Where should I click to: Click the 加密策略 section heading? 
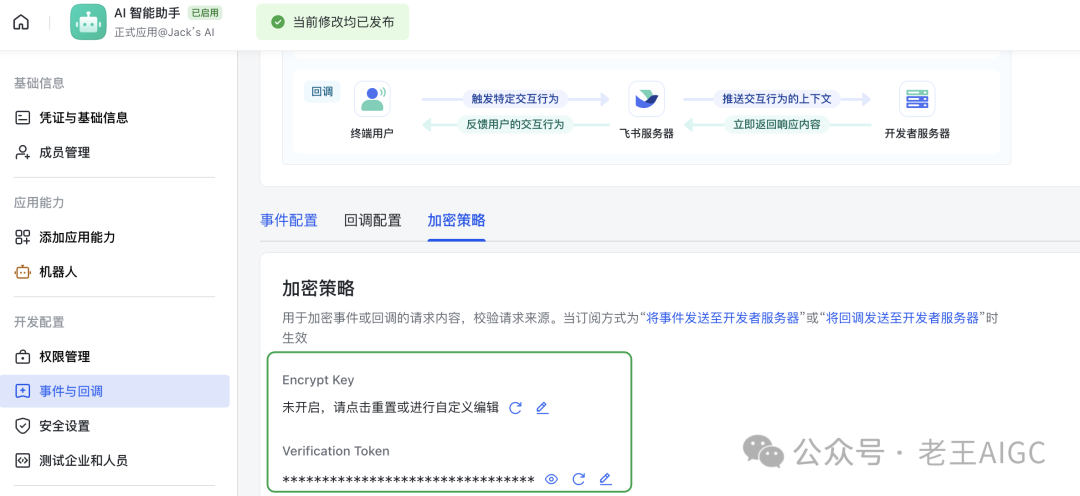[x=318, y=288]
